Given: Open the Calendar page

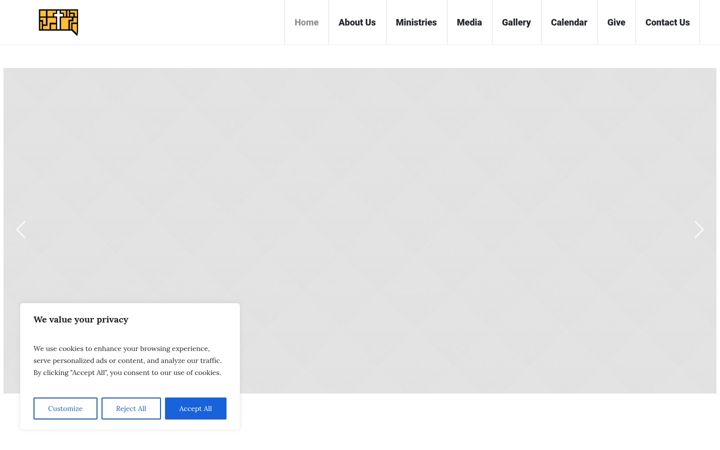Looking at the screenshot, I should tap(569, 22).
